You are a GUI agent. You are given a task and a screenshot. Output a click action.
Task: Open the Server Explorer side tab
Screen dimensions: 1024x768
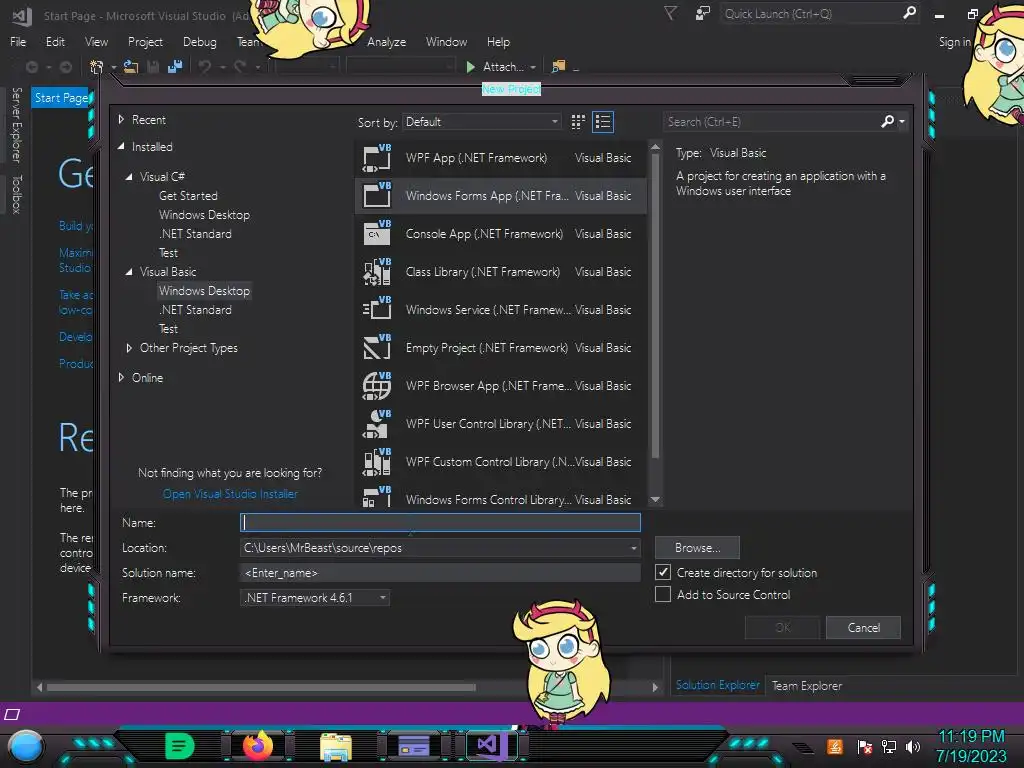click(x=17, y=125)
